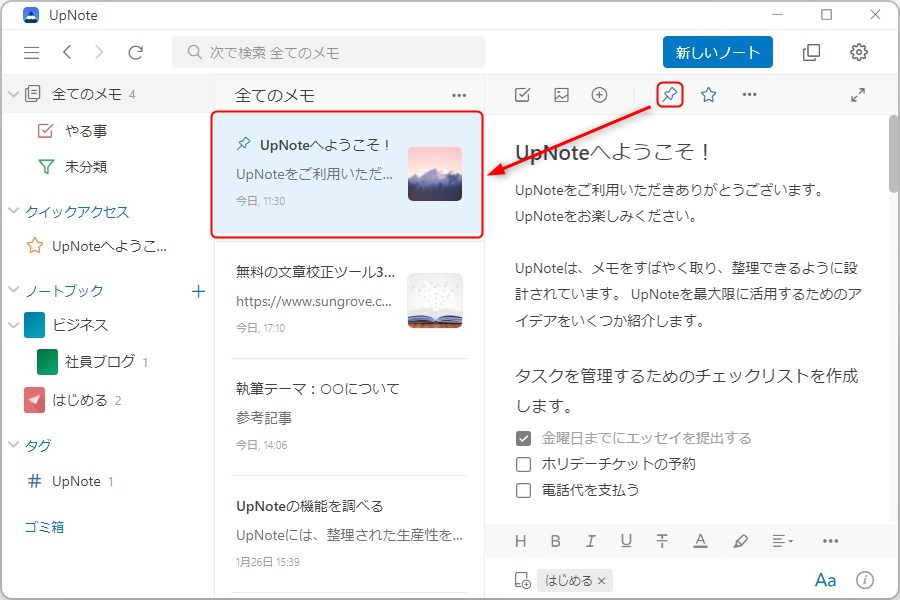Expand editor to focus mode arrows
The image size is (900, 600).
[858, 95]
